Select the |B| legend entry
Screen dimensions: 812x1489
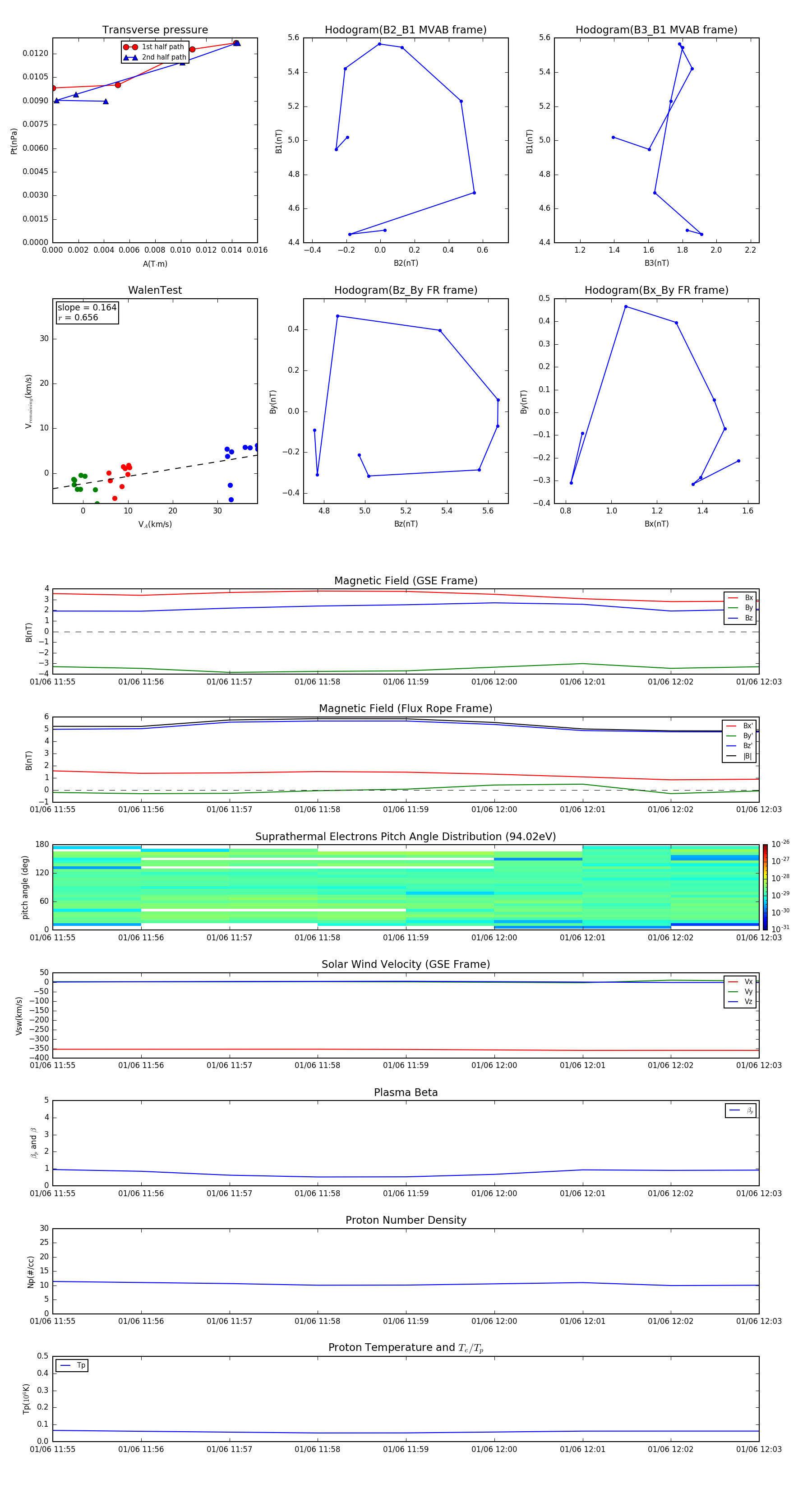tap(740, 756)
